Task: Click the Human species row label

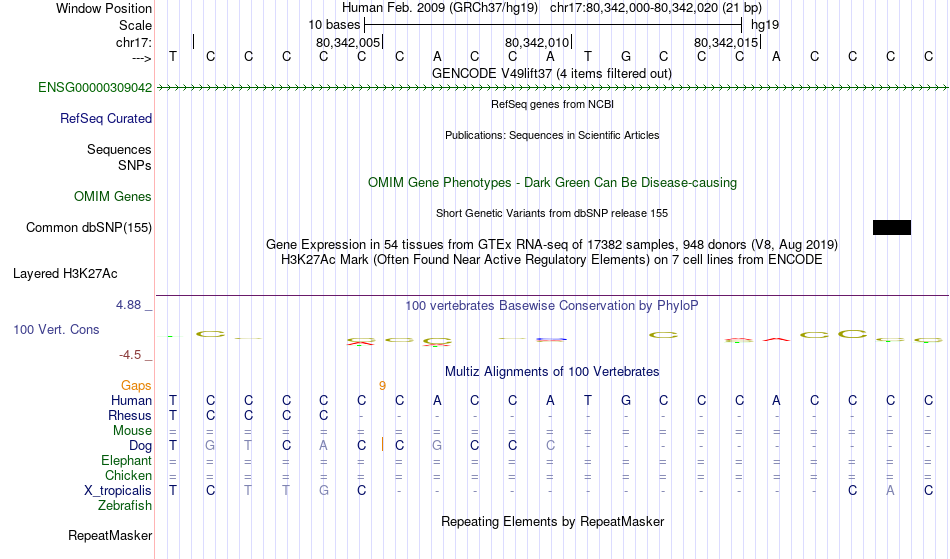Action: (x=131, y=401)
